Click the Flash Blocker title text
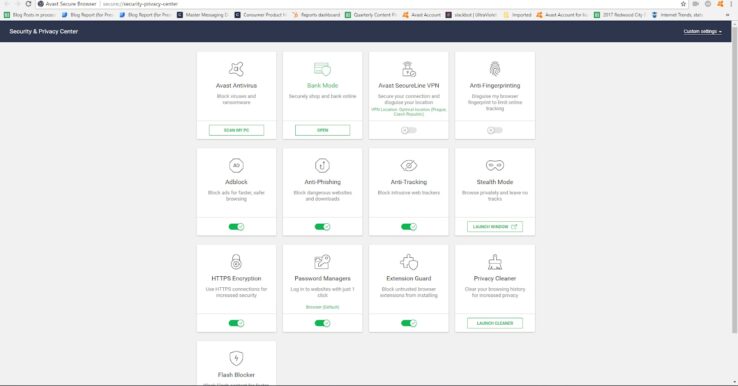Viewport: 738px width, 386px height. point(236,375)
